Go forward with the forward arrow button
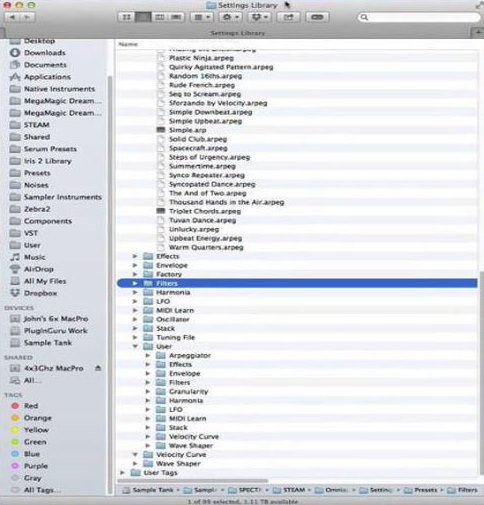 coord(28,17)
